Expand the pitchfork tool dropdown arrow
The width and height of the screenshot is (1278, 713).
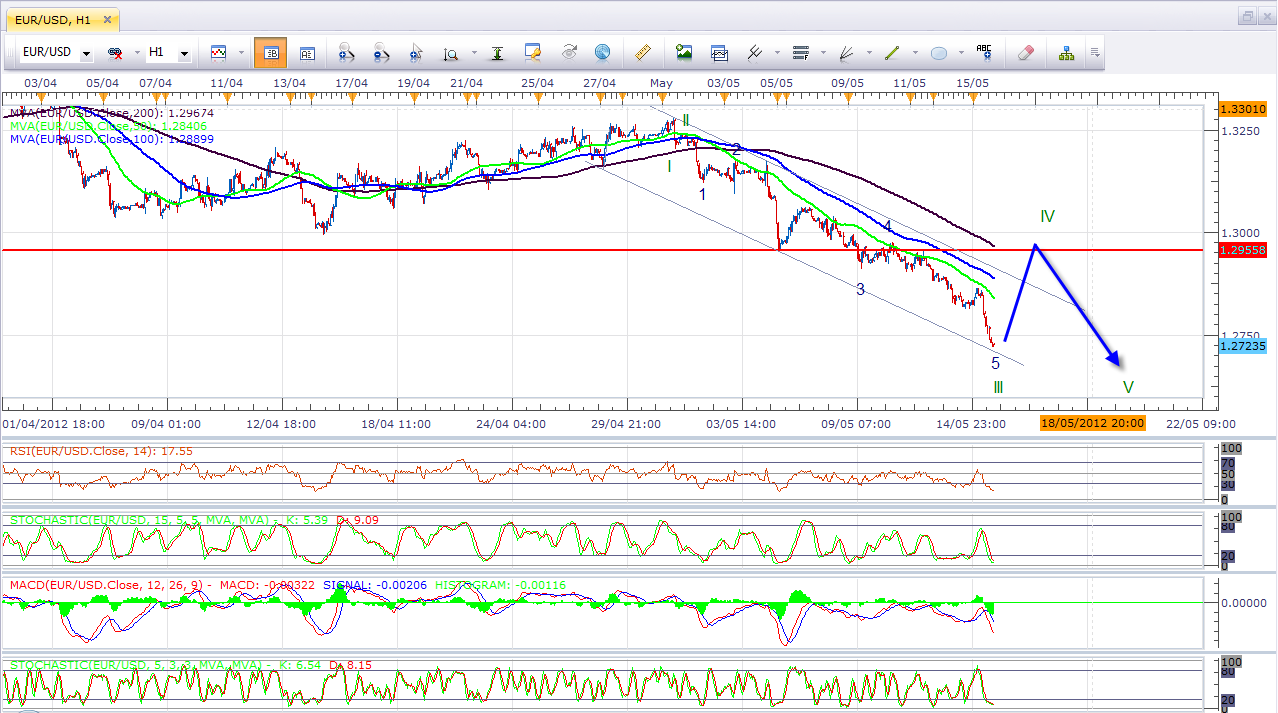pos(777,53)
